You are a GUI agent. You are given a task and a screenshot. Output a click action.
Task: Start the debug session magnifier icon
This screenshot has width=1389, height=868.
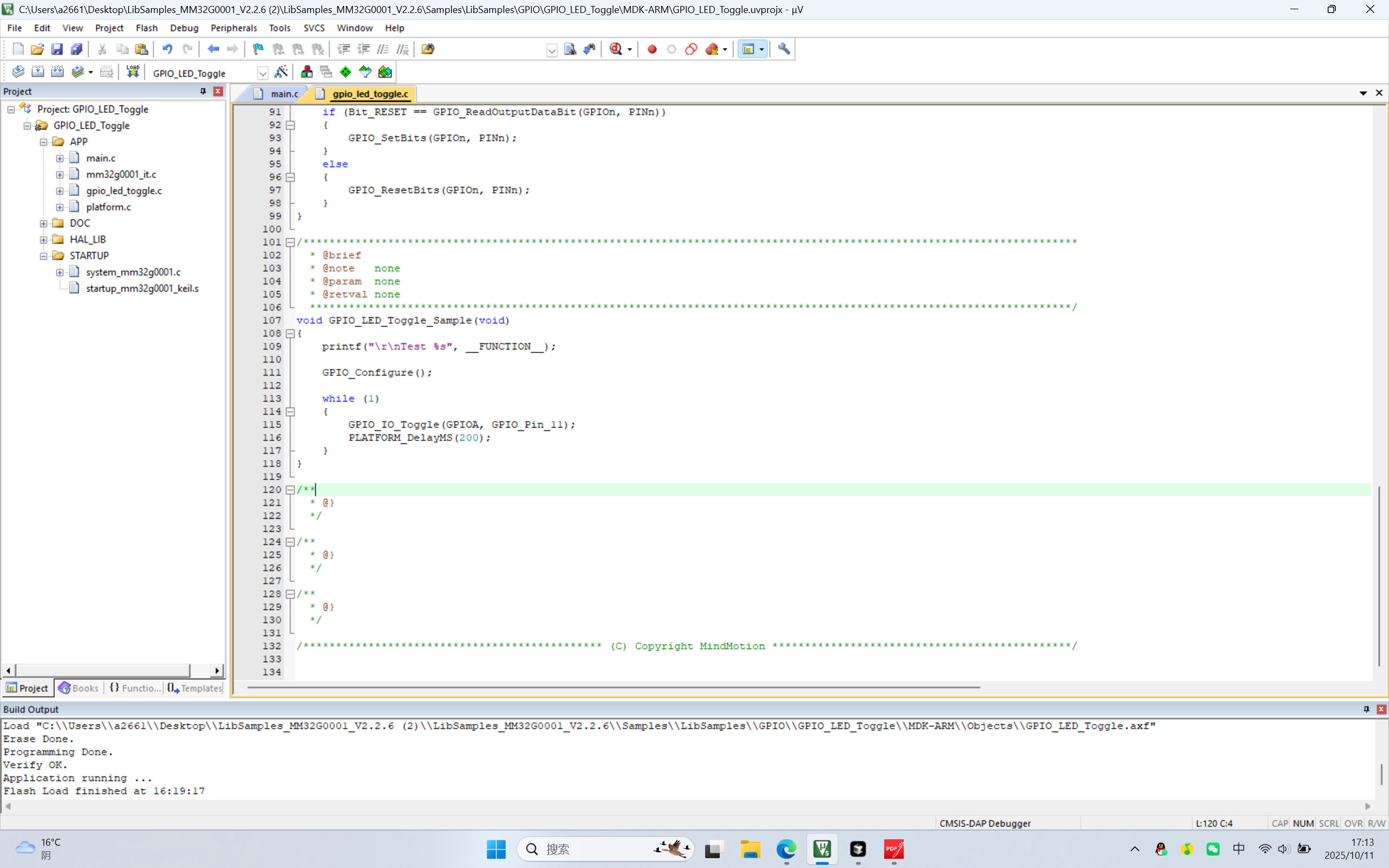click(616, 49)
